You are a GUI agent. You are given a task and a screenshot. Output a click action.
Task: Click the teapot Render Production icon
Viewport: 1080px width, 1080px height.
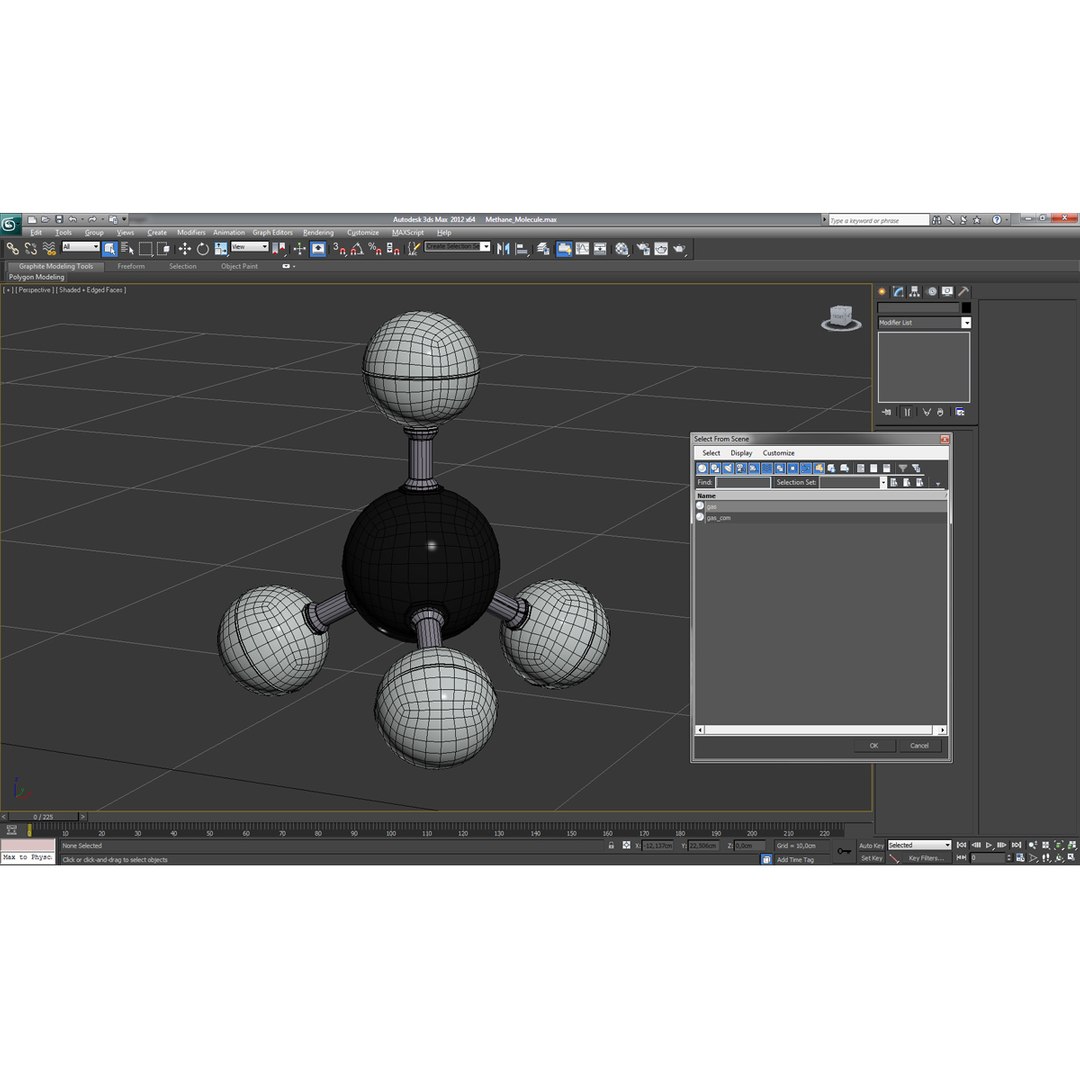coord(680,249)
